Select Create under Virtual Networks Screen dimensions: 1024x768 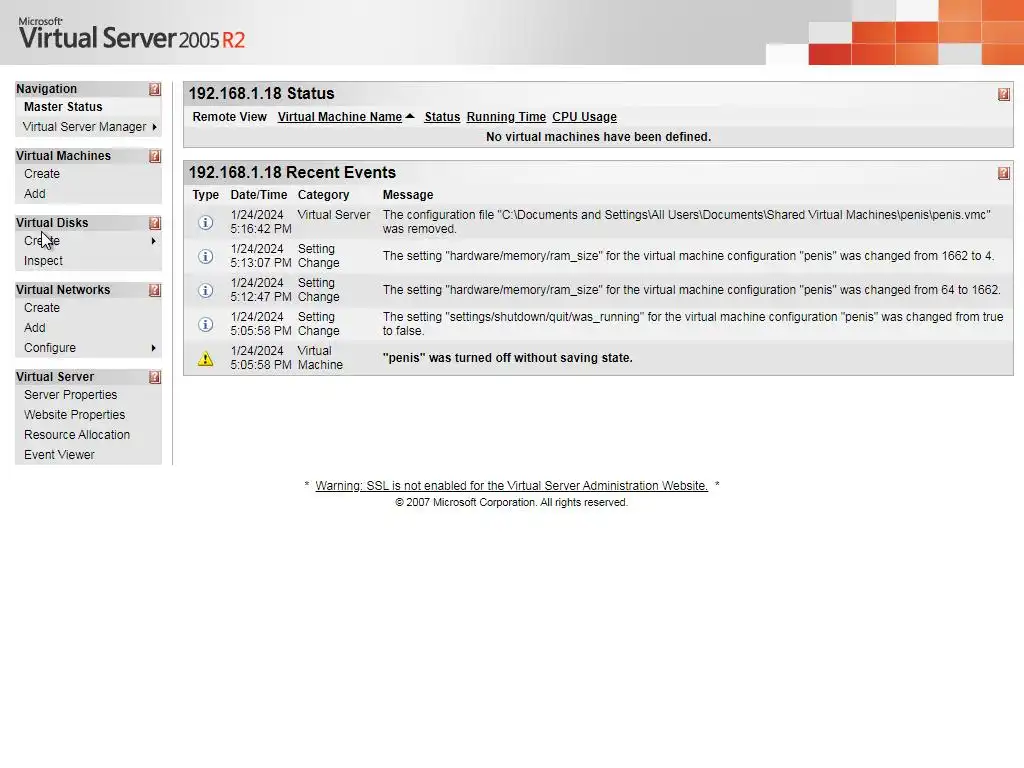click(x=42, y=308)
